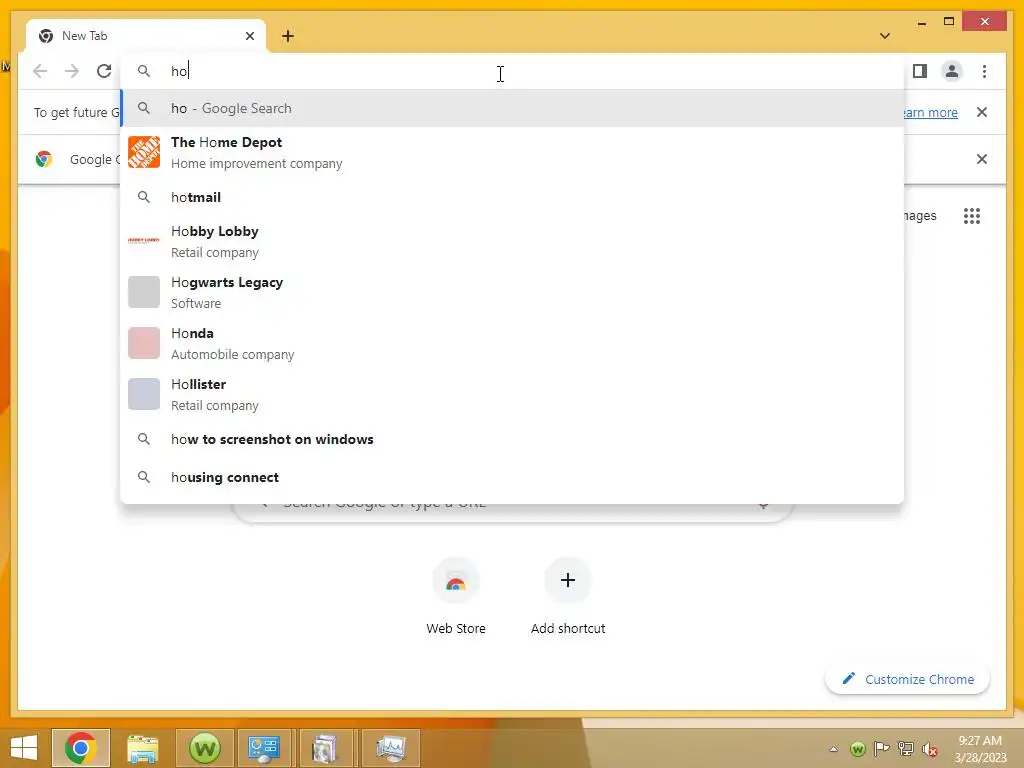Open new tab with plus button
Image resolution: width=1024 pixels, height=768 pixels.
[x=288, y=36]
